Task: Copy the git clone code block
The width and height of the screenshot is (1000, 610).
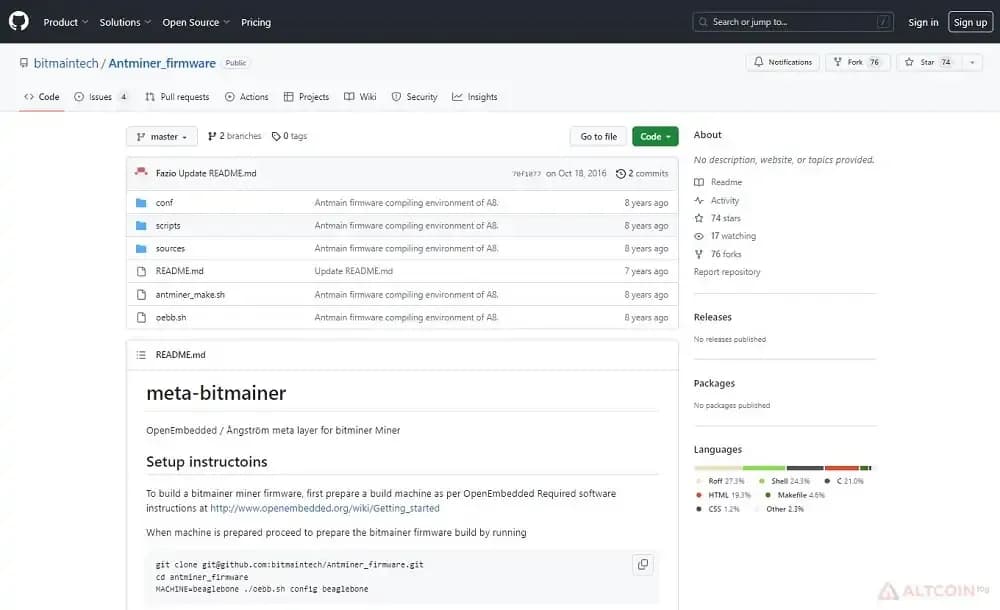Action: [x=643, y=565]
